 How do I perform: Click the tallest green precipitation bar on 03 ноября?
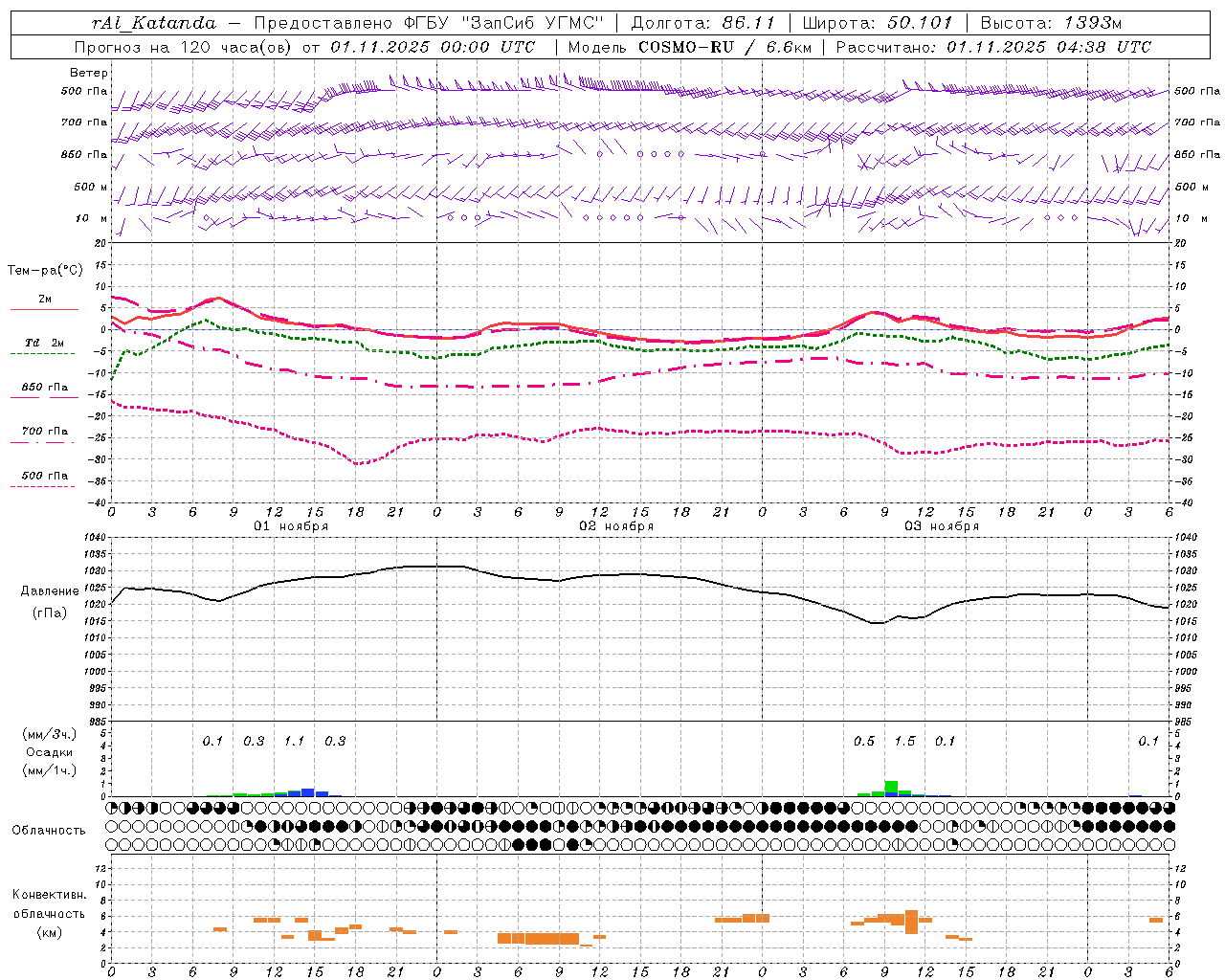click(891, 787)
